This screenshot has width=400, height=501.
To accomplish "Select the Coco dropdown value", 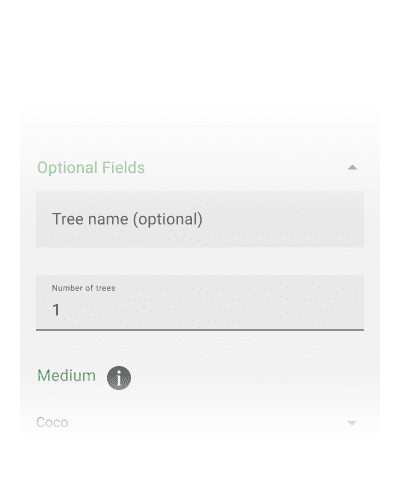I will coord(52,422).
